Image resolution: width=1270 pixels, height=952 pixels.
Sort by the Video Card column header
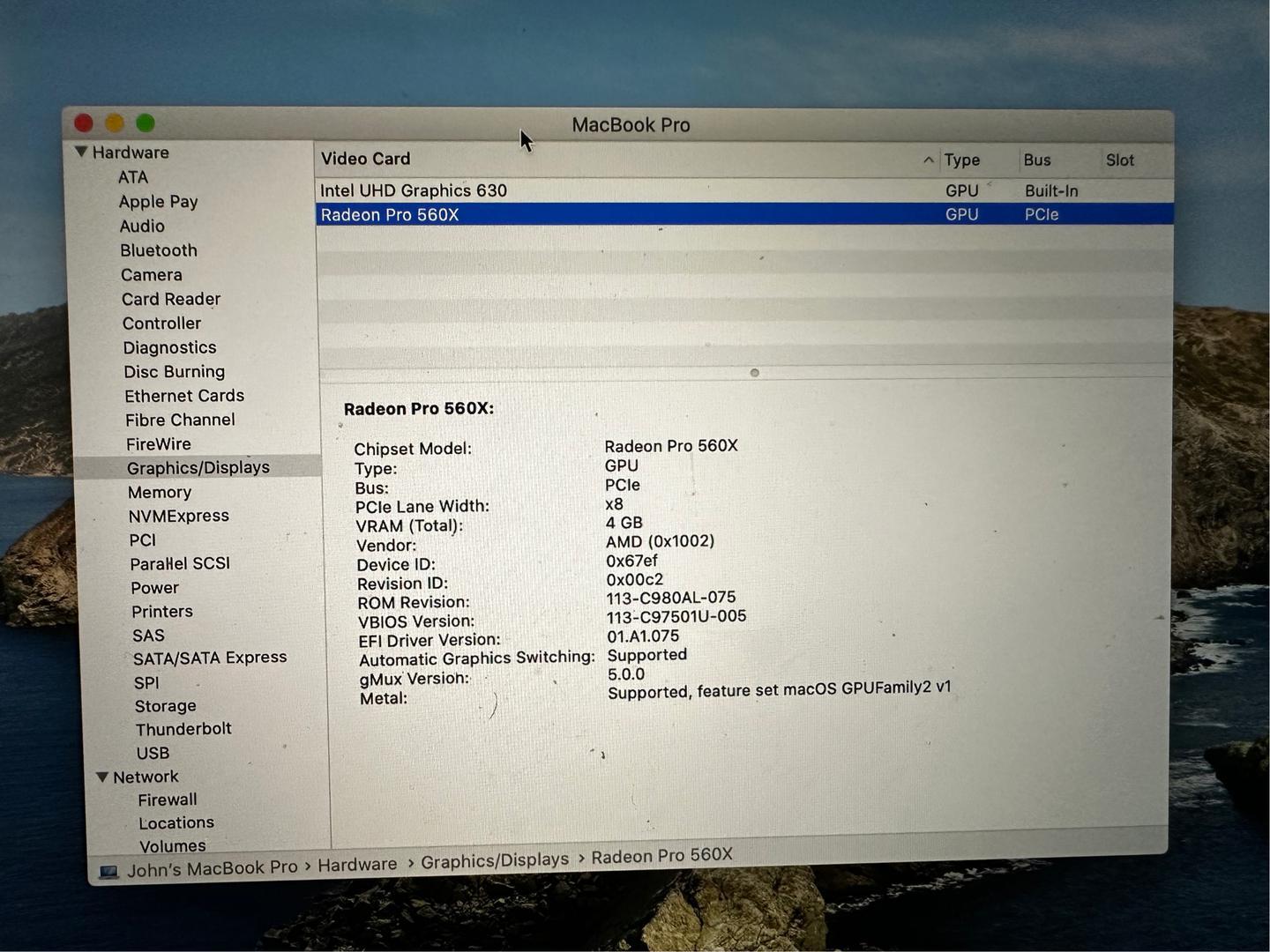(366, 159)
